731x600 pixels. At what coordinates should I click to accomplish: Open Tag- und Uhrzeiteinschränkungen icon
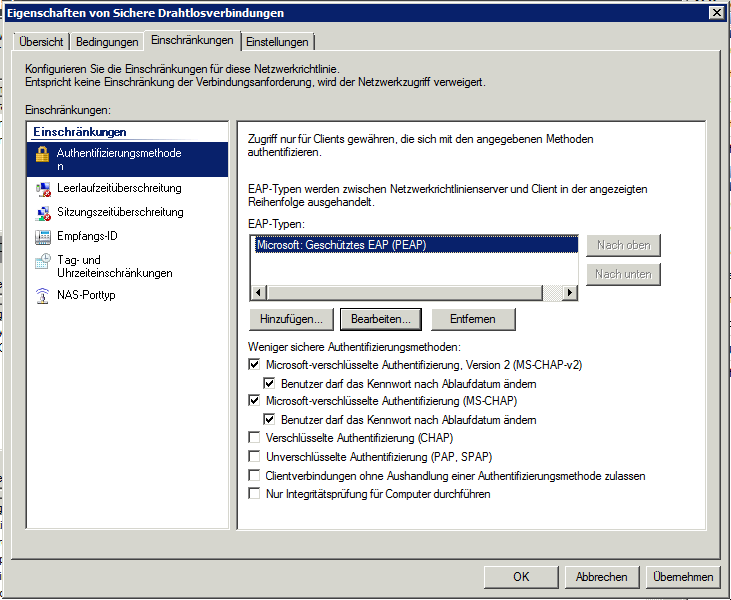pos(42,261)
